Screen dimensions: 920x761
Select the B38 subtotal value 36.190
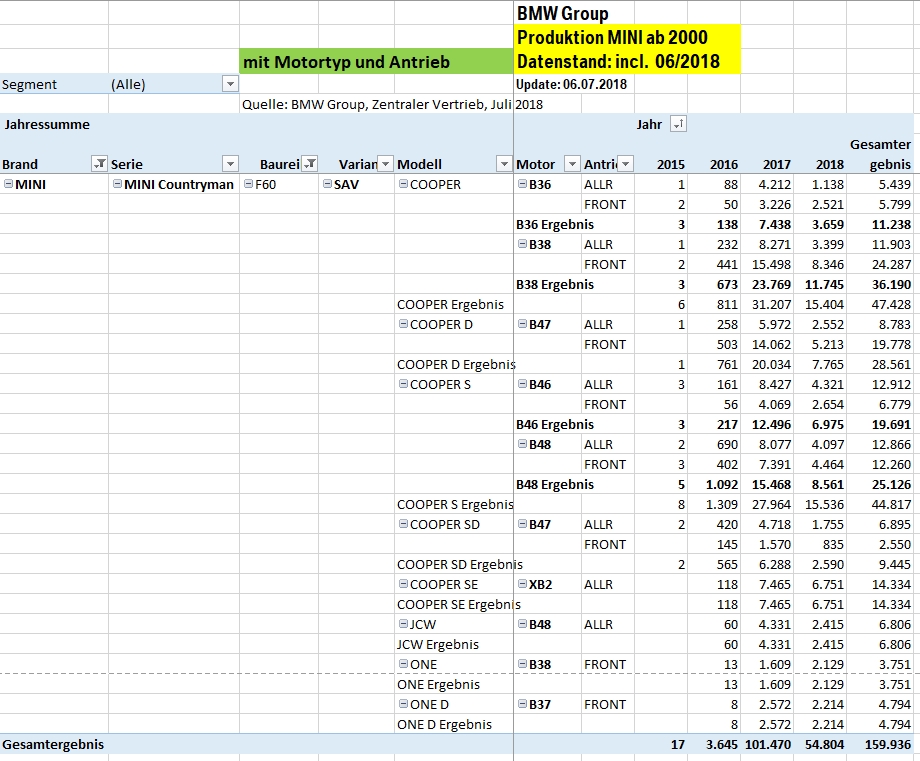[x=891, y=284]
